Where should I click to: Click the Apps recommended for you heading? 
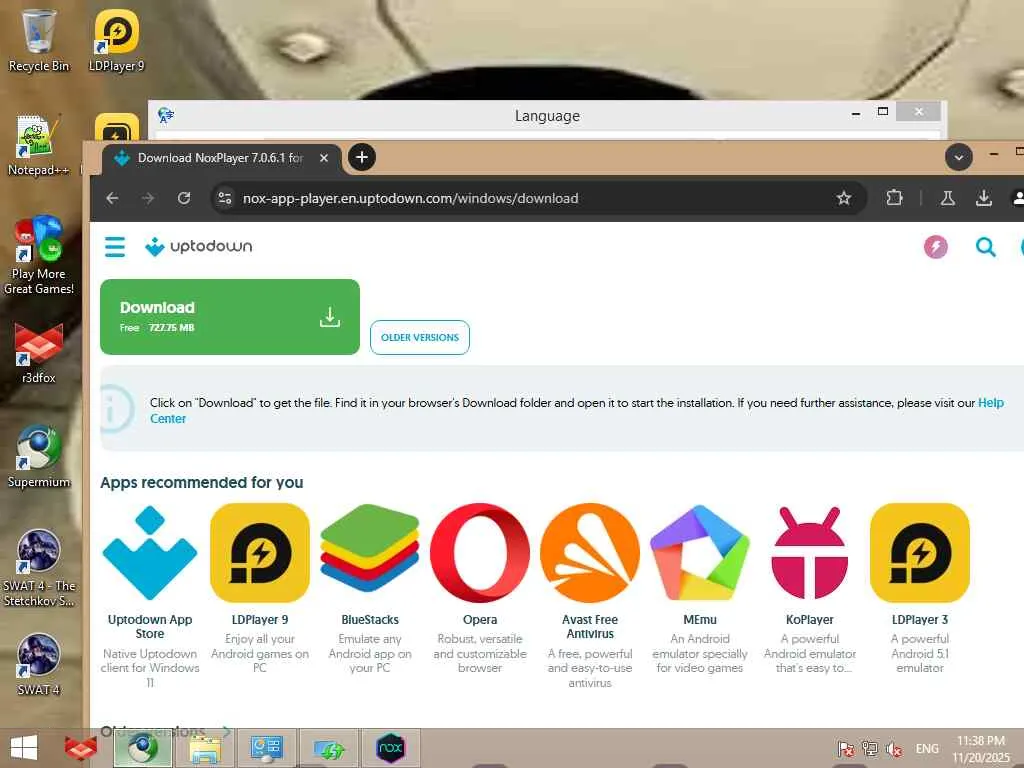pyautogui.click(x=202, y=483)
